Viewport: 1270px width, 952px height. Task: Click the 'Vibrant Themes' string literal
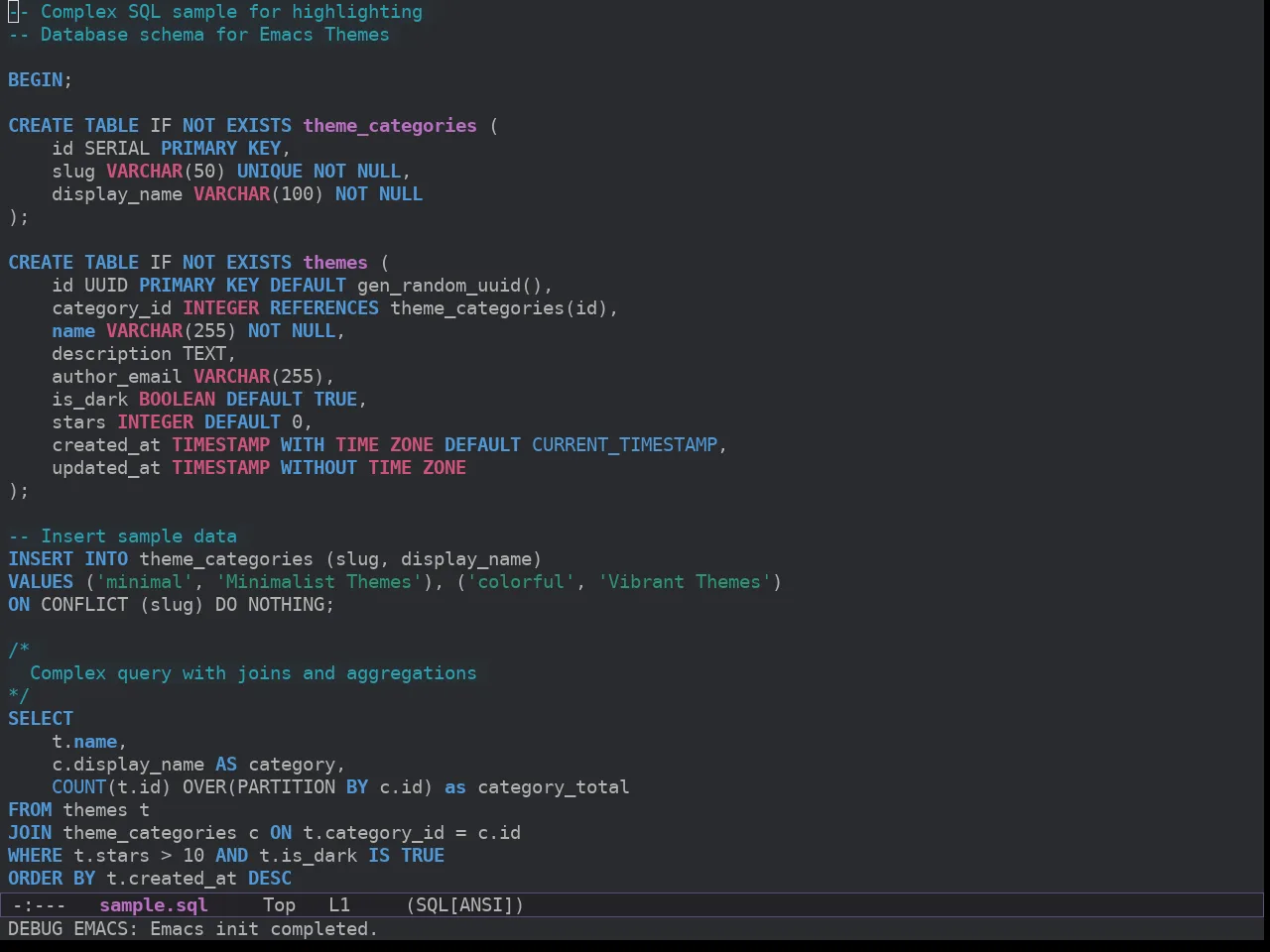[685, 582]
